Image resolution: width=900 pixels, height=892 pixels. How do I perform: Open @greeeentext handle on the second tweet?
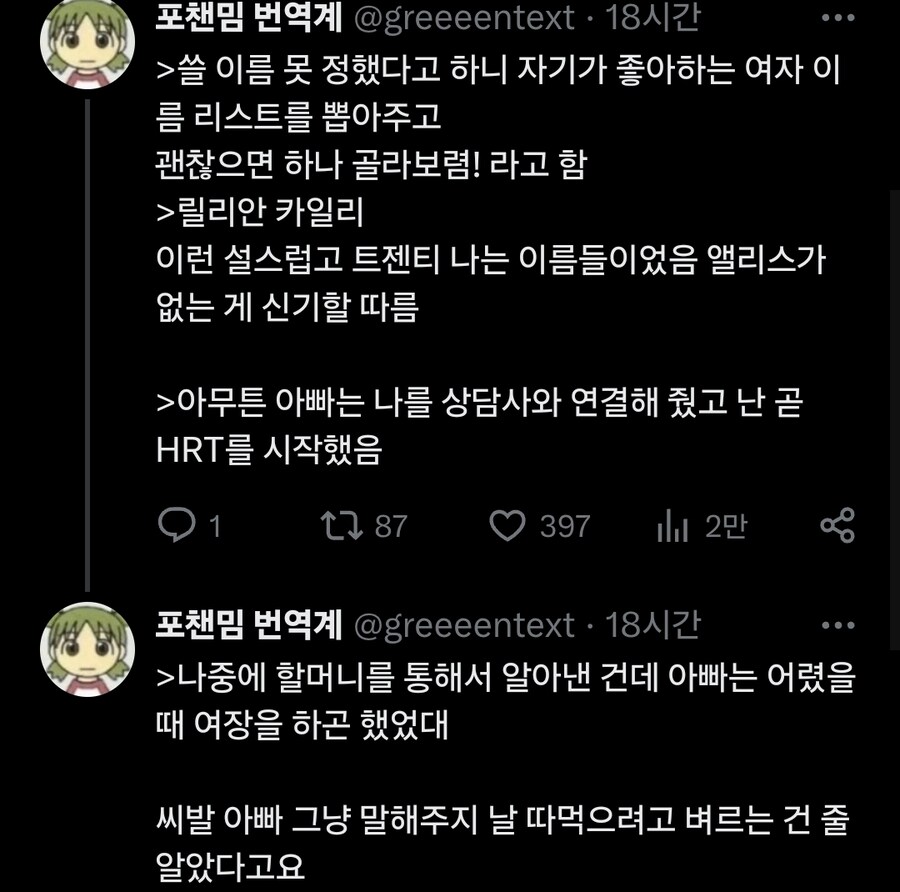465,626
